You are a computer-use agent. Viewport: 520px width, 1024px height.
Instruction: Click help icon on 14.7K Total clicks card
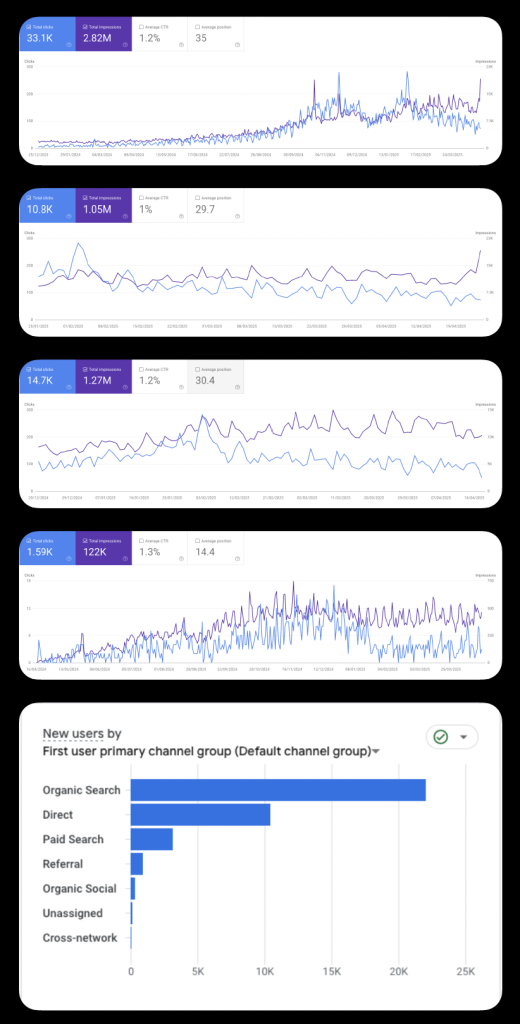point(69,387)
